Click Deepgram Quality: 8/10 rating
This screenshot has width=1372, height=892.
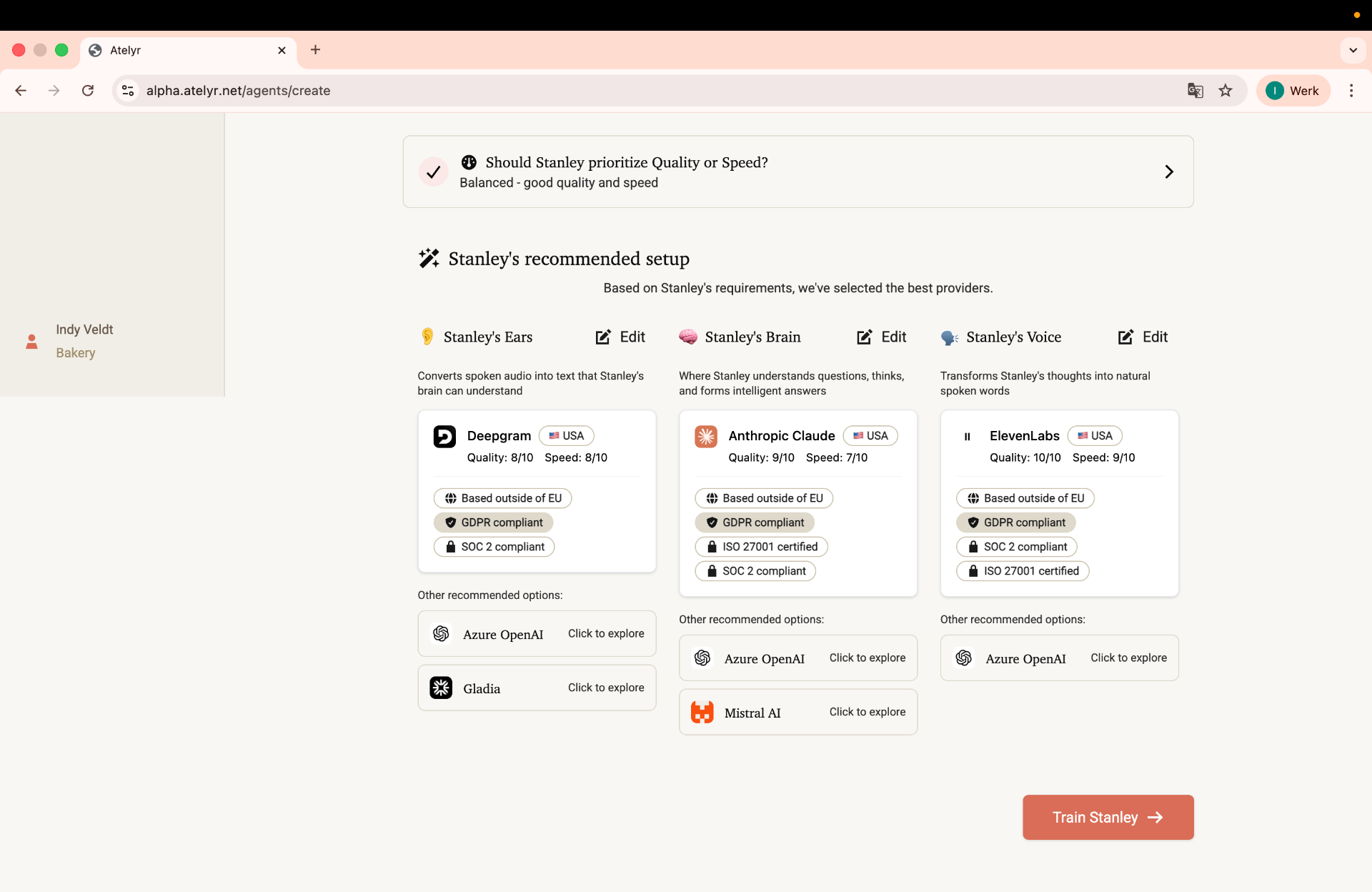(x=500, y=457)
